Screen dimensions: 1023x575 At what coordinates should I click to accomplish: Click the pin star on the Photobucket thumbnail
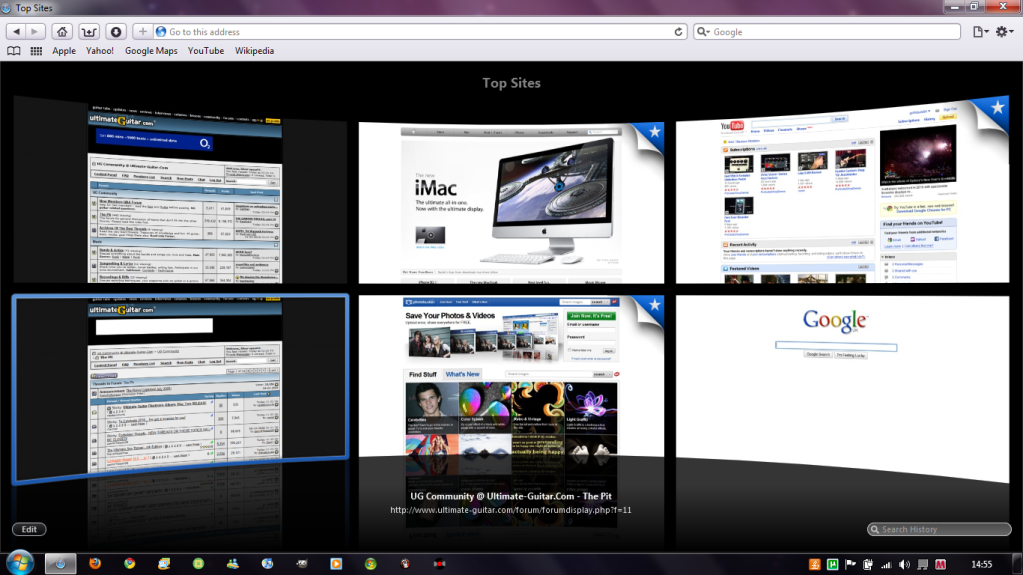click(654, 305)
